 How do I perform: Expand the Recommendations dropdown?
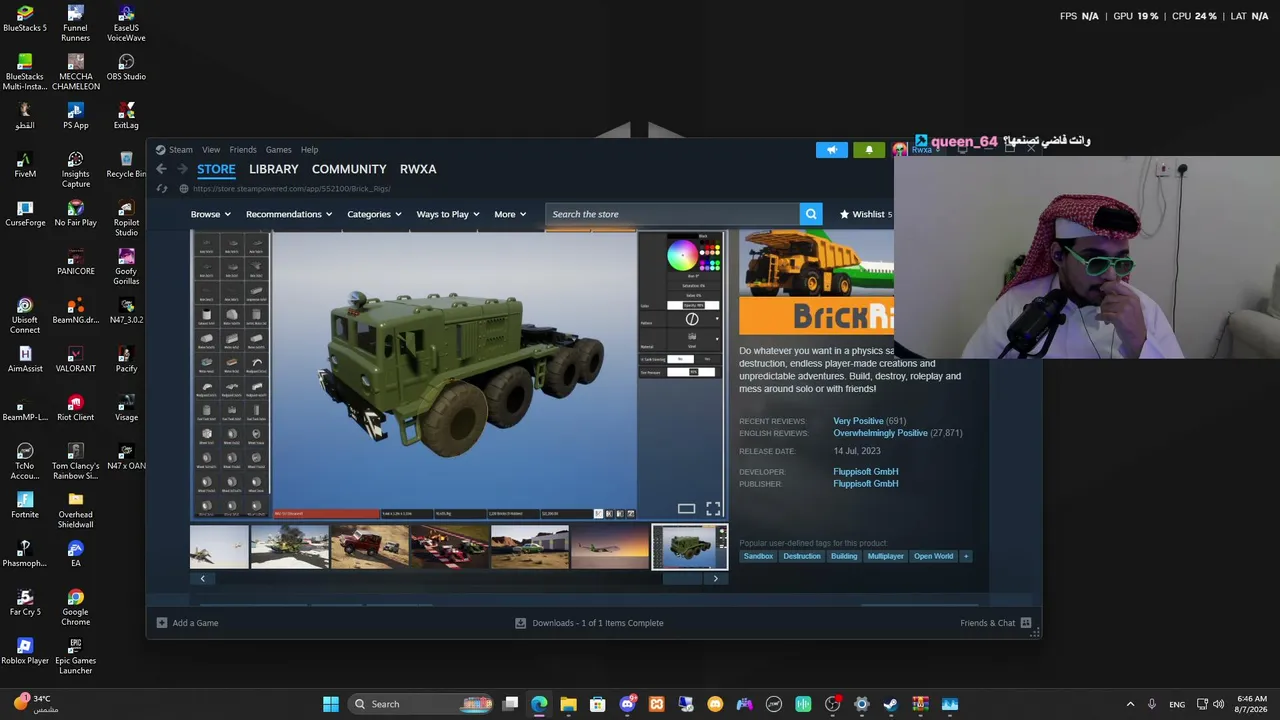pyautogui.click(x=289, y=214)
